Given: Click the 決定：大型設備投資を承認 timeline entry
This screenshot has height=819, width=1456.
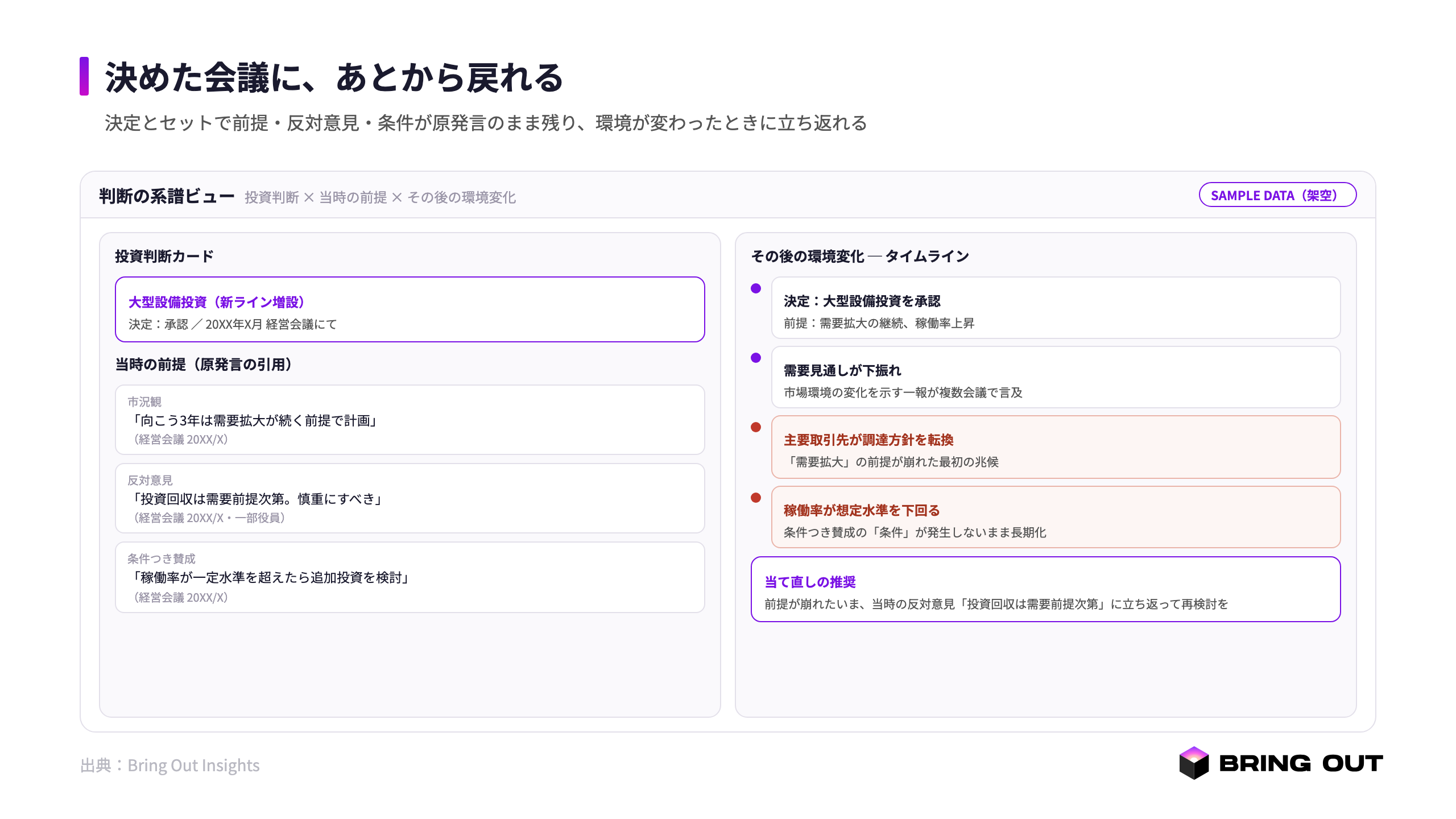Looking at the screenshot, I should 1056,308.
